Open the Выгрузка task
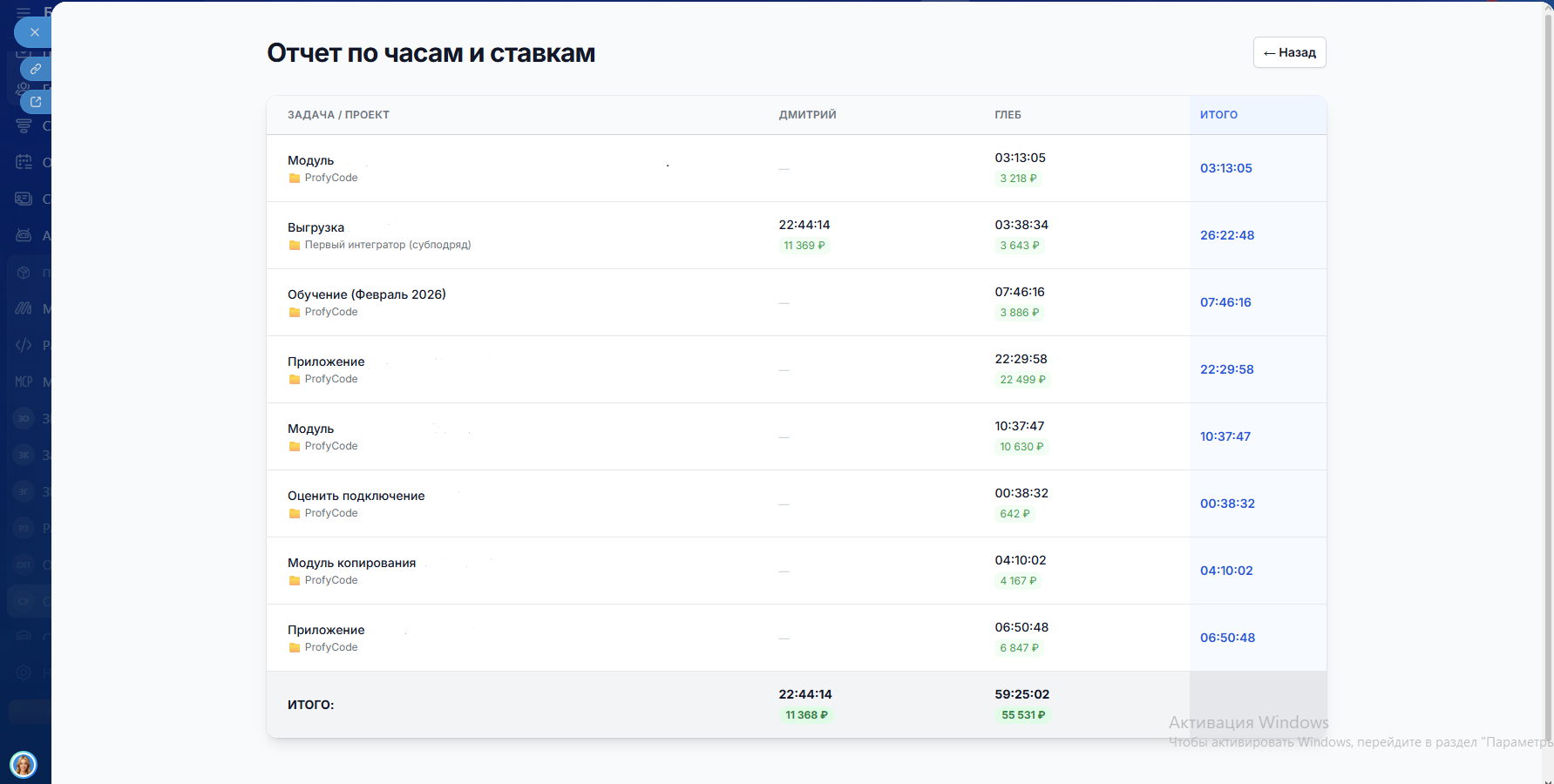 coord(316,227)
